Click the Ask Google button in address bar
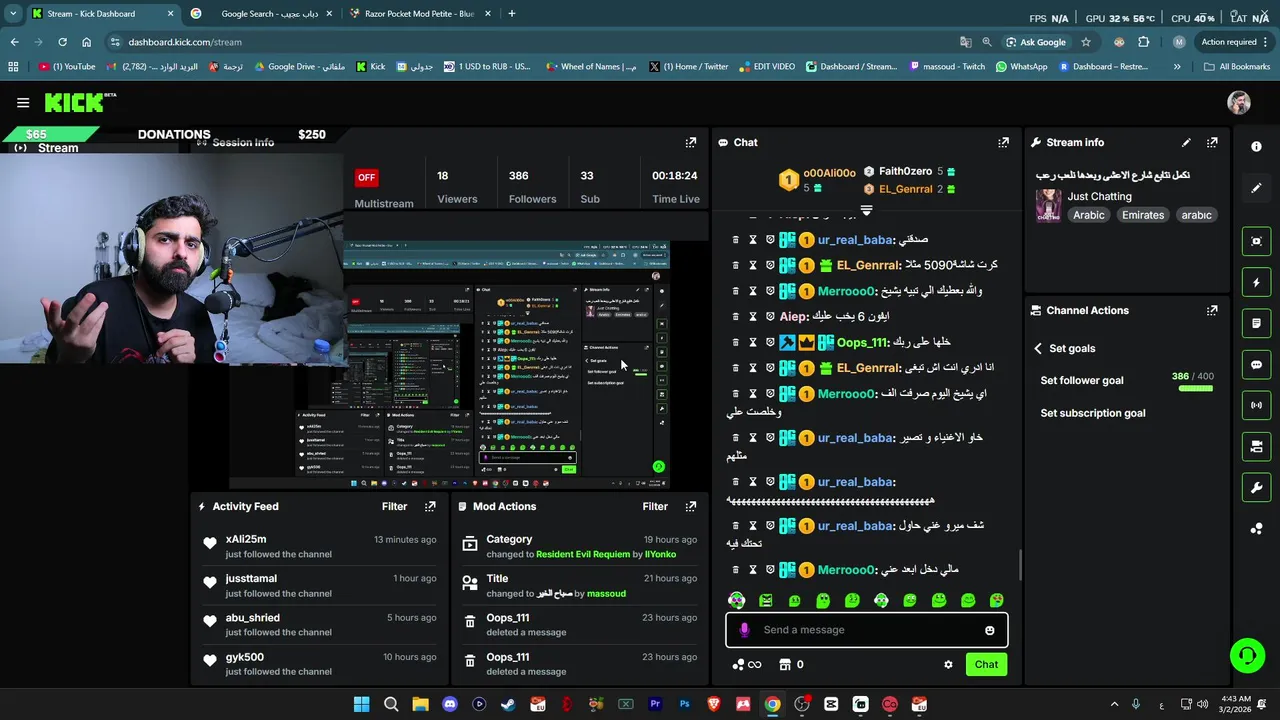 click(1035, 42)
